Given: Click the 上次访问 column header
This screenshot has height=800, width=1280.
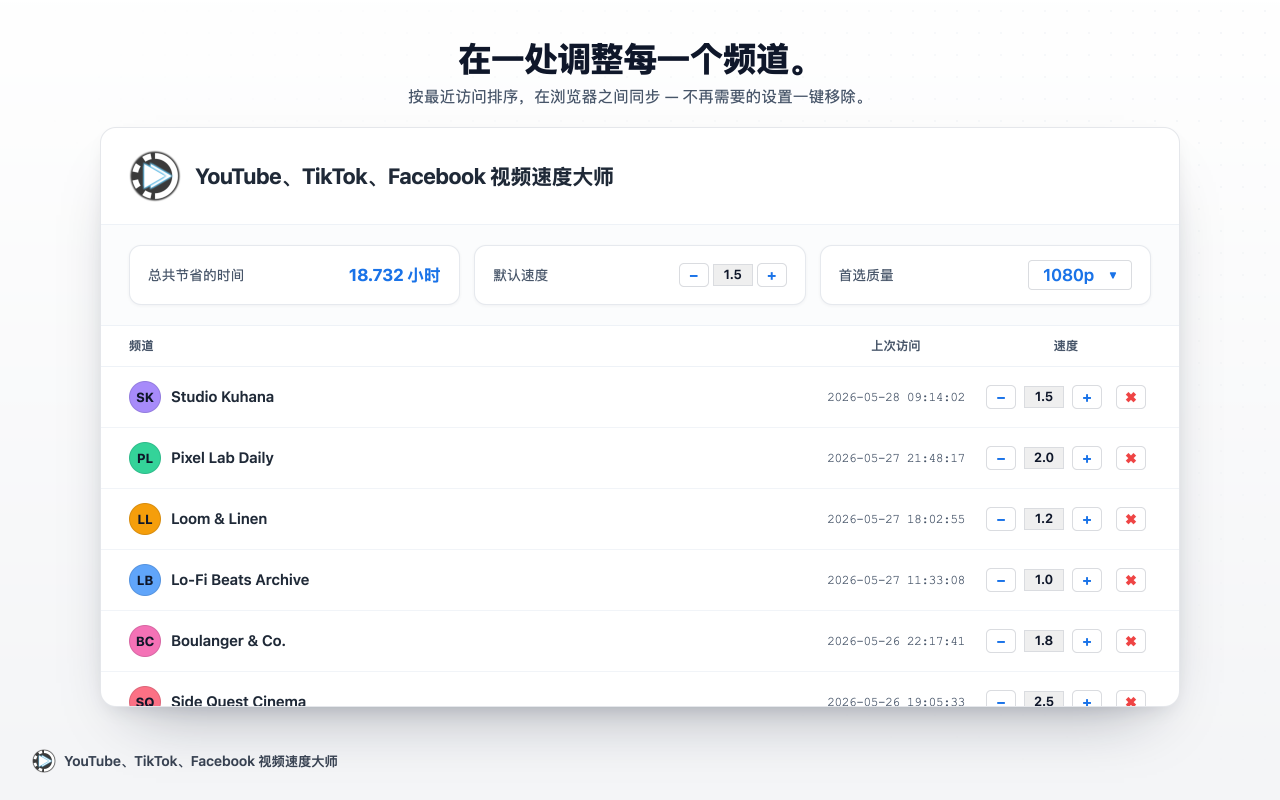Looking at the screenshot, I should 896,346.
